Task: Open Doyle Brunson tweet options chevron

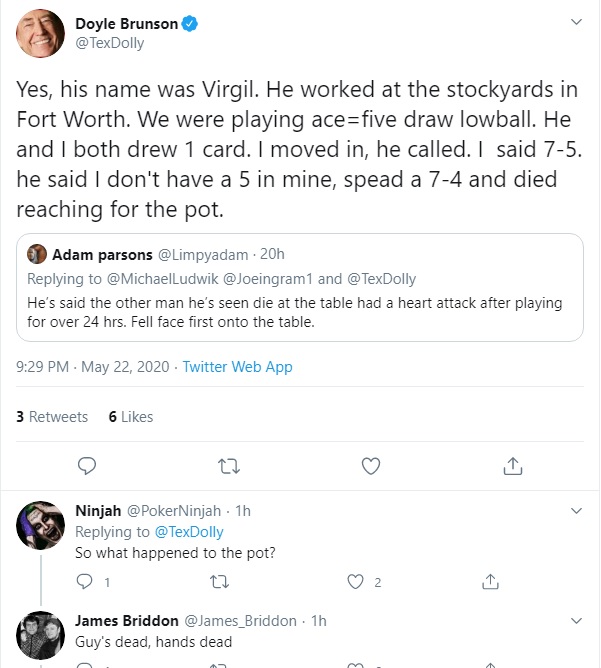Action: 576,22
